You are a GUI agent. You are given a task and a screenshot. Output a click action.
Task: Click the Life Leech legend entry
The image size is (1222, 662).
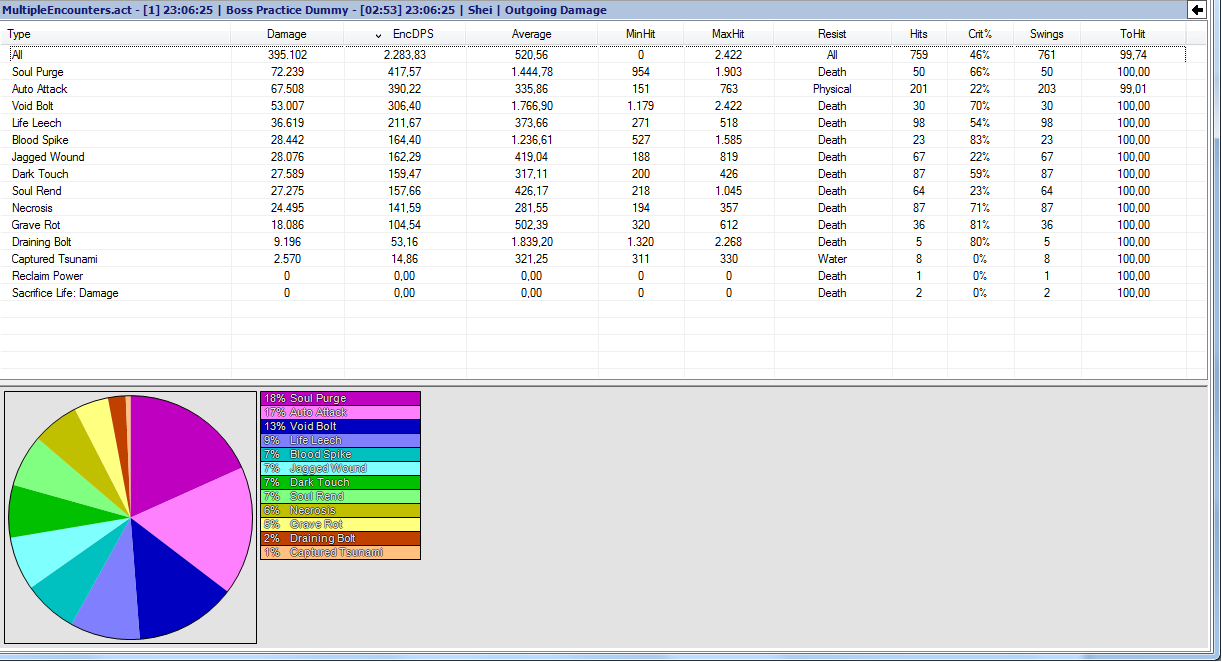coord(341,440)
